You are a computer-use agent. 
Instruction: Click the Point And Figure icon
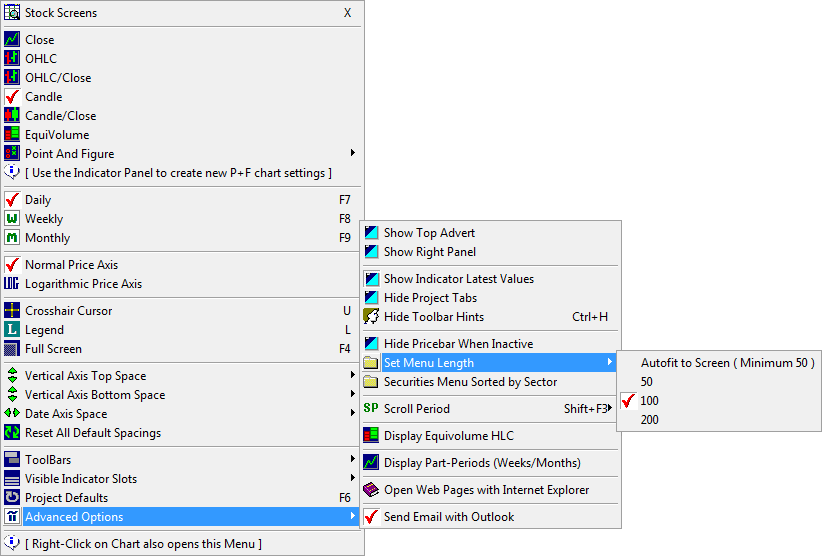click(12, 154)
